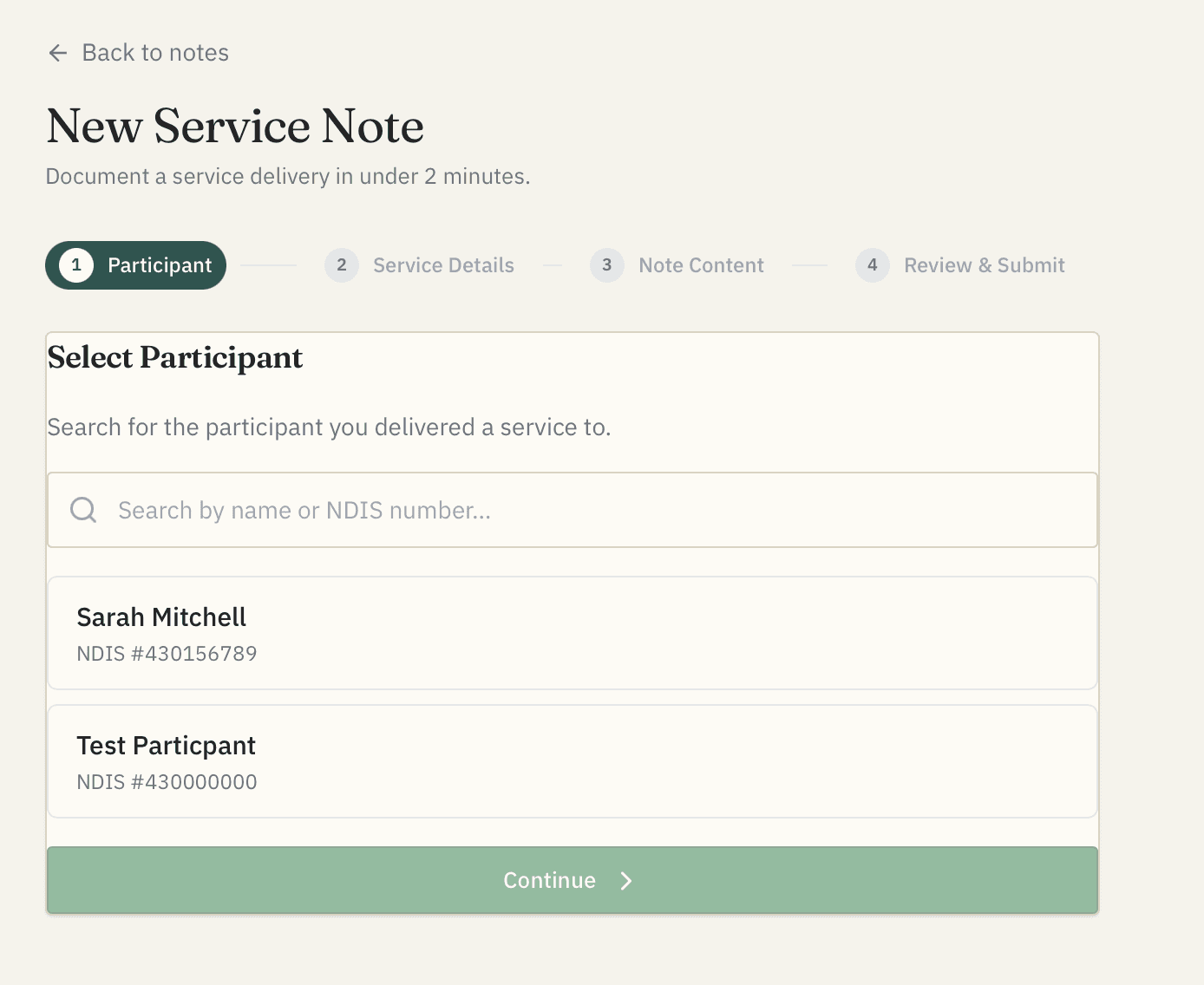The width and height of the screenshot is (1204, 985).
Task: Jump to the Review & Submit step
Action: click(x=960, y=265)
